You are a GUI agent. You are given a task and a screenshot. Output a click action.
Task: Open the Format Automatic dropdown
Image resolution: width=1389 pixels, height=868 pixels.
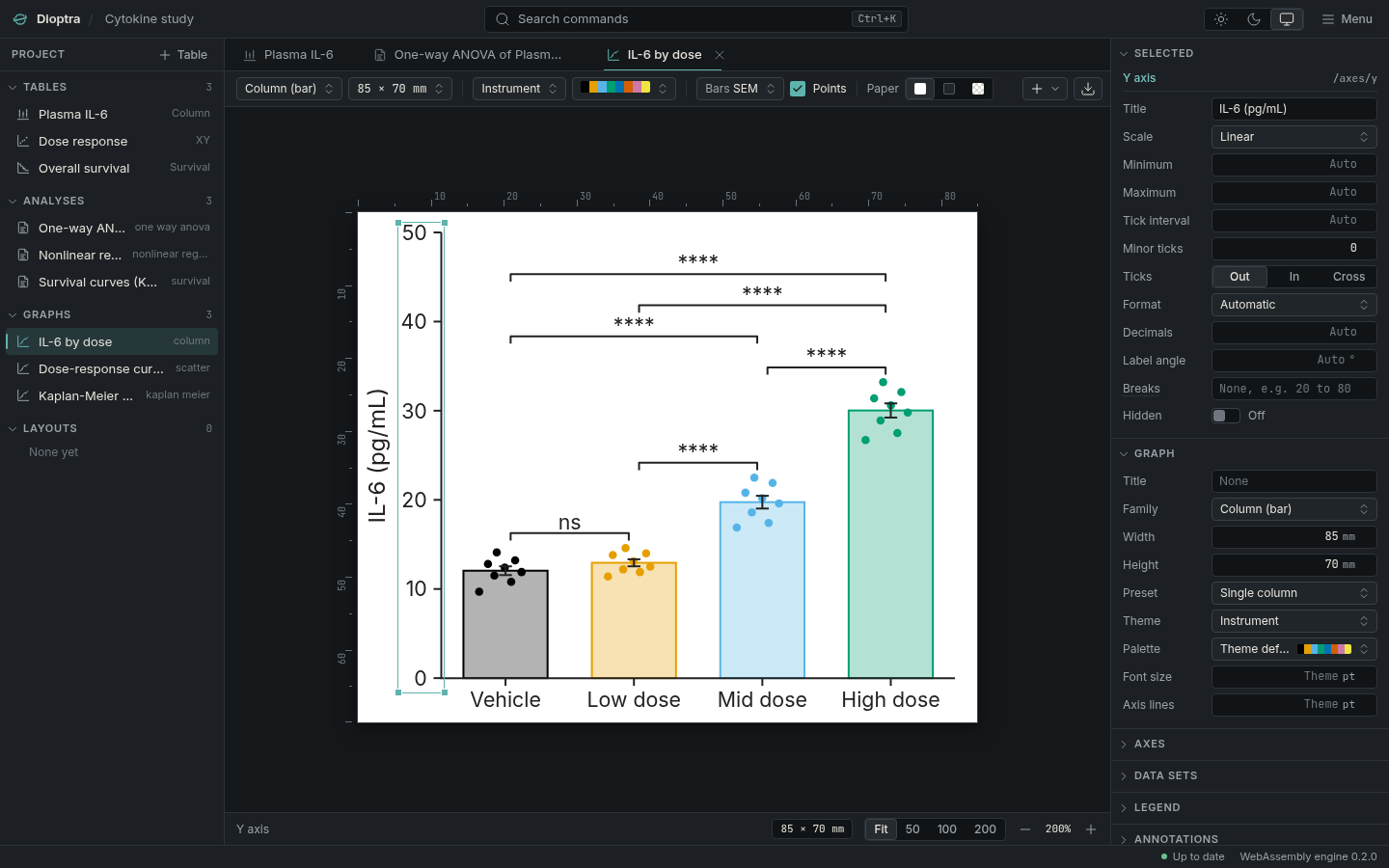[x=1294, y=305]
